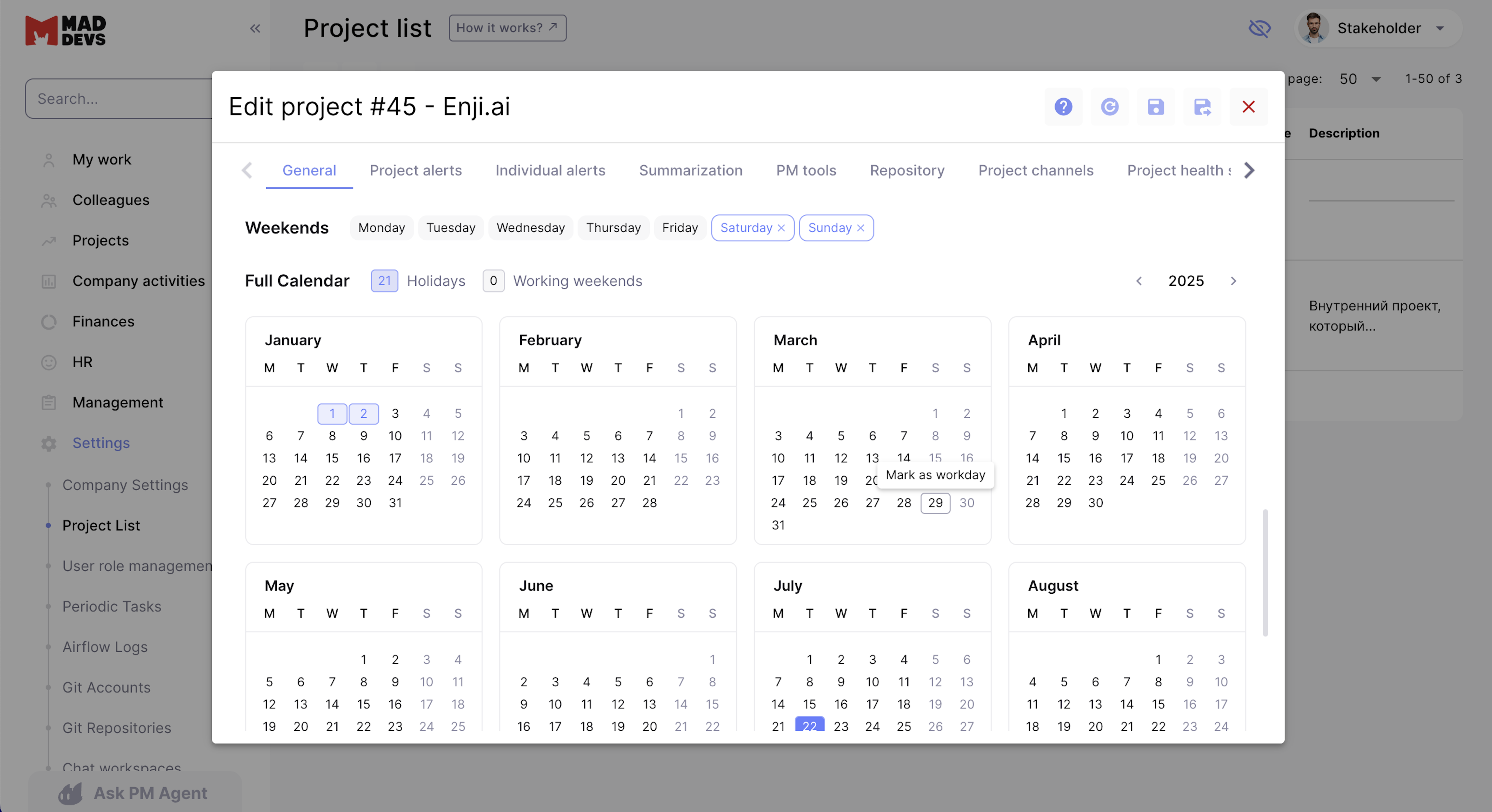Open Git Accounts in sidebar
This screenshot has width=1492, height=812.
click(106, 688)
